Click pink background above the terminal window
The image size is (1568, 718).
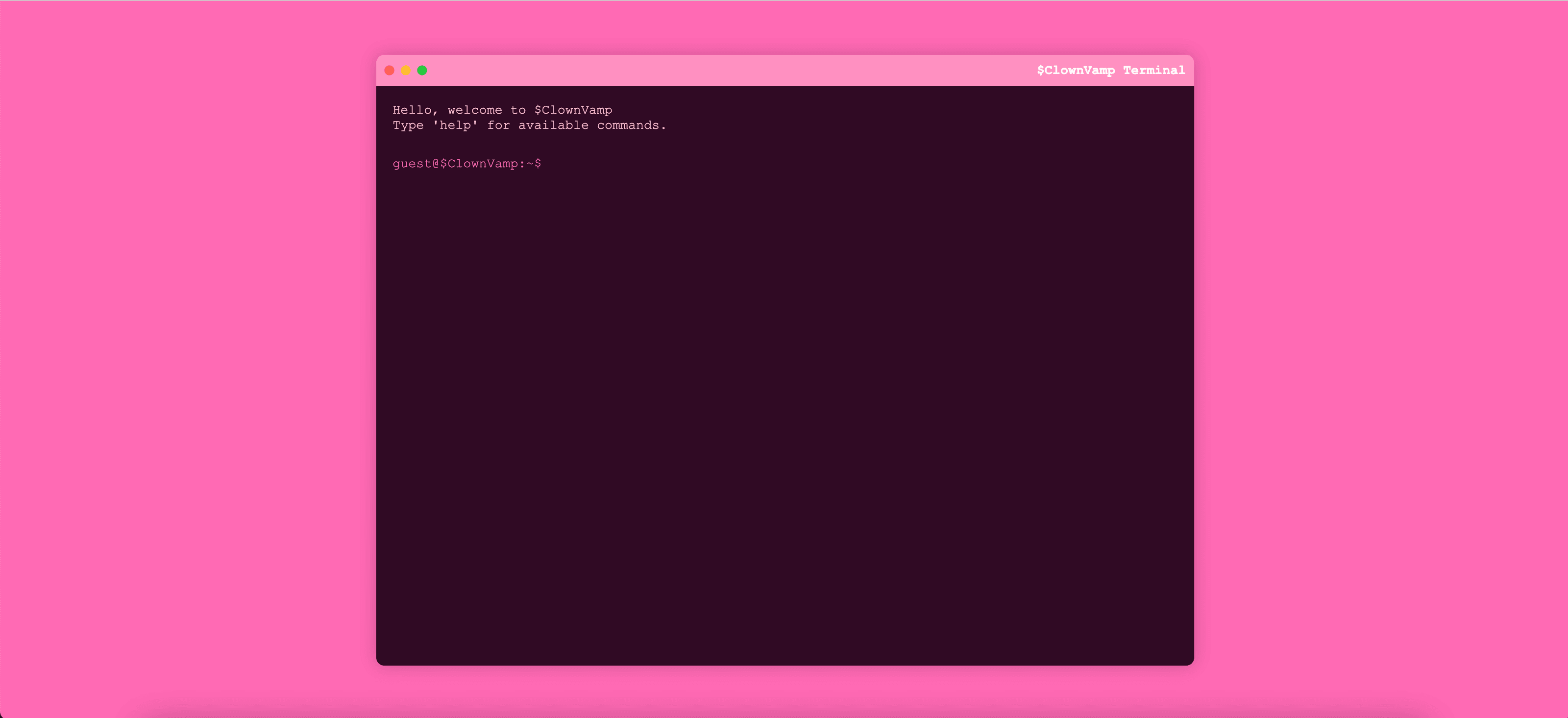point(784,27)
